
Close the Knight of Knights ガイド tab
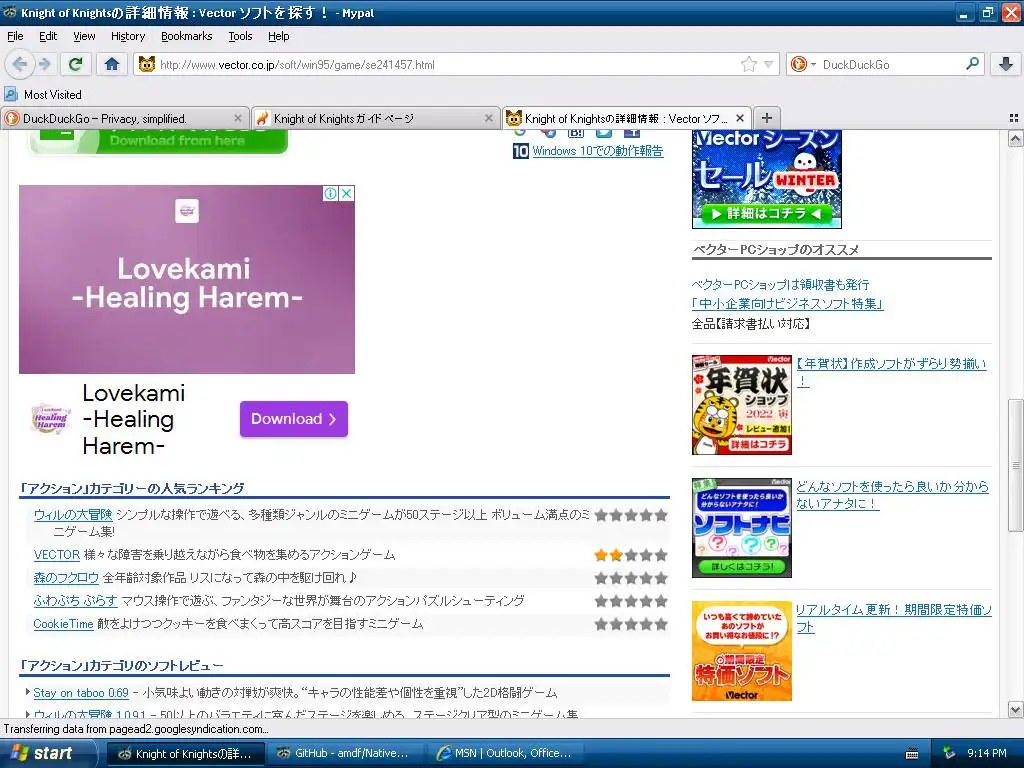pyautogui.click(x=488, y=118)
